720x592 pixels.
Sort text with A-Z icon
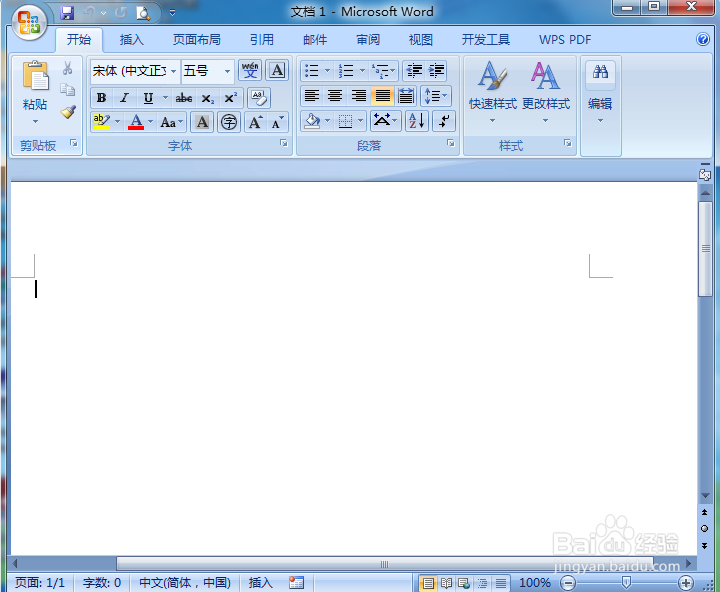coord(416,121)
